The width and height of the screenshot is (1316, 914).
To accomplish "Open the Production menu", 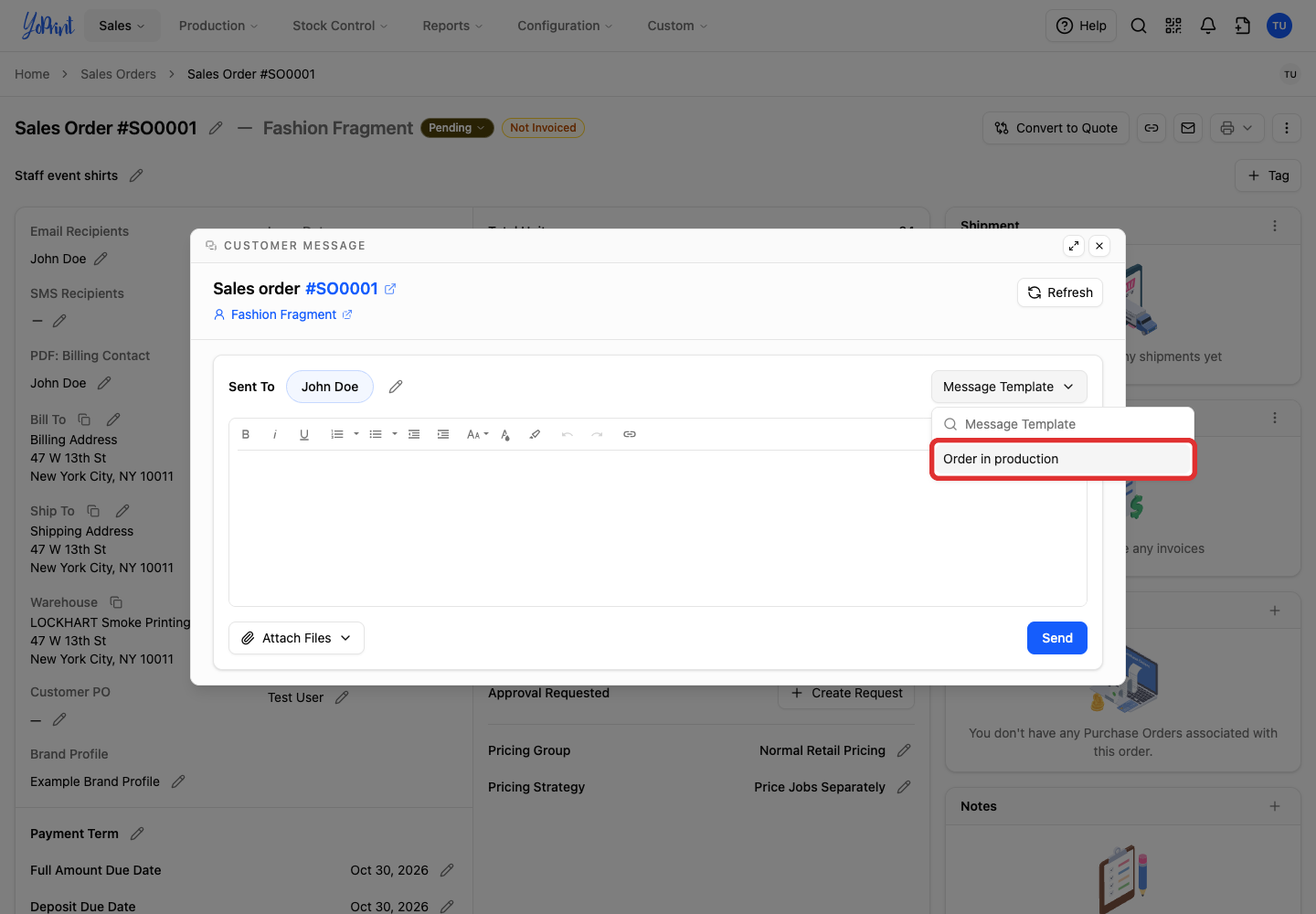I will [218, 26].
